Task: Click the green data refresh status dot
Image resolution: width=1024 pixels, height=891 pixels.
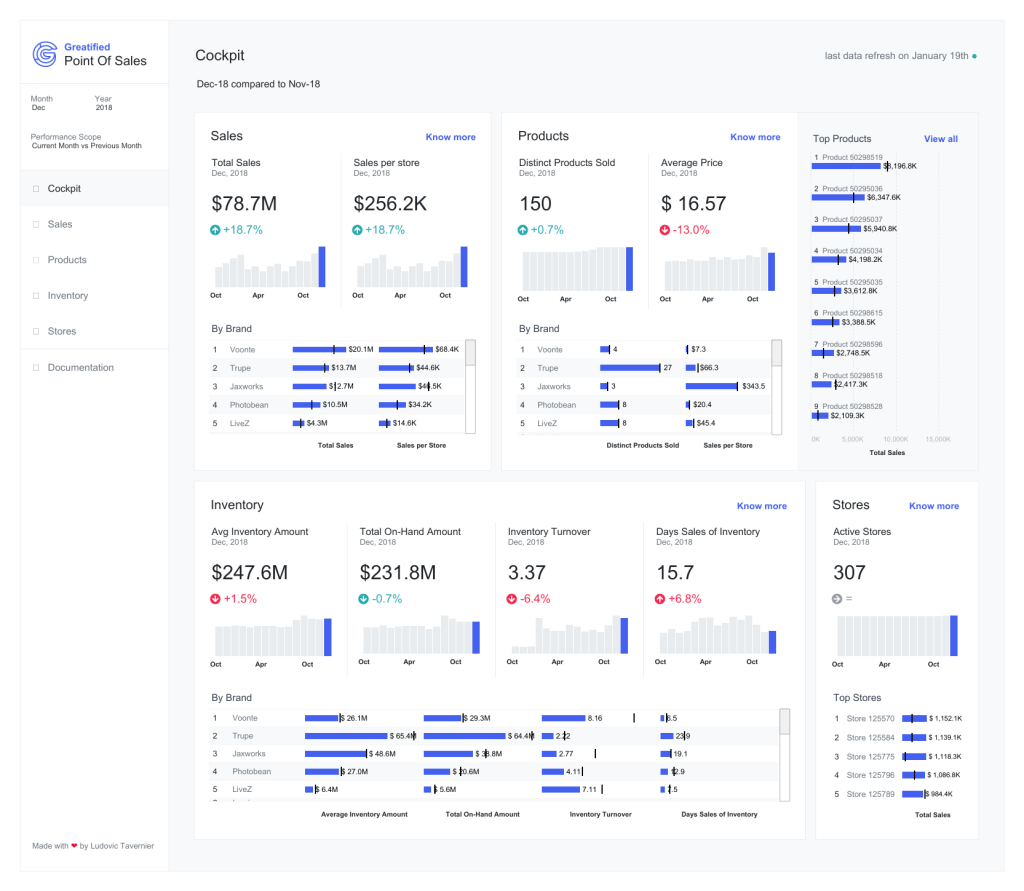Action: point(975,57)
